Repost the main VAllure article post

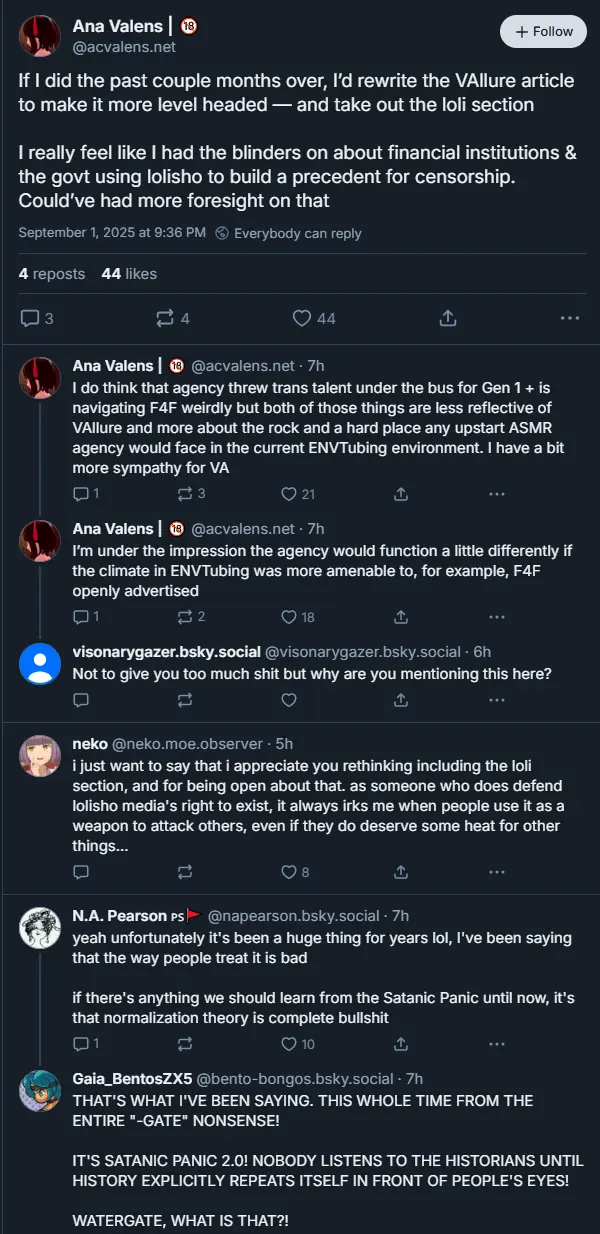[x=165, y=318]
